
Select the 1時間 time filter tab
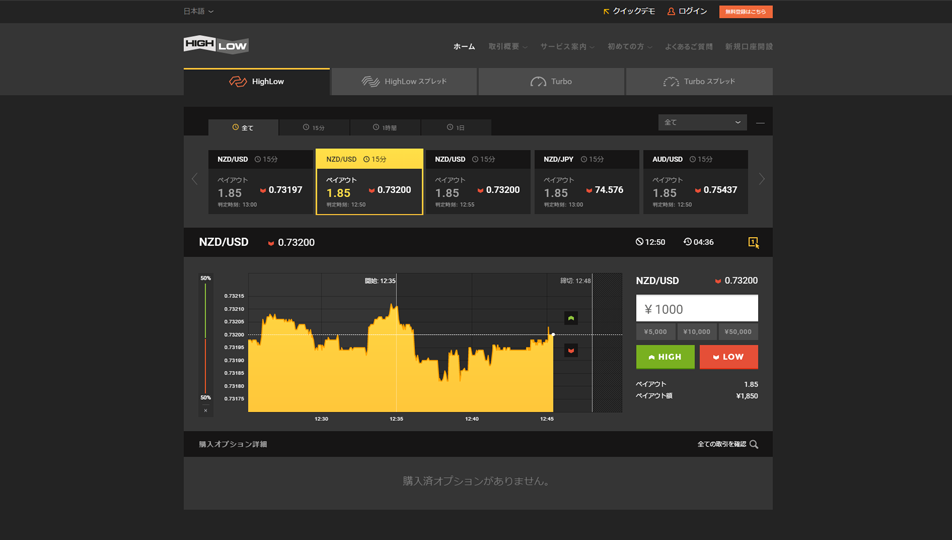coord(385,128)
